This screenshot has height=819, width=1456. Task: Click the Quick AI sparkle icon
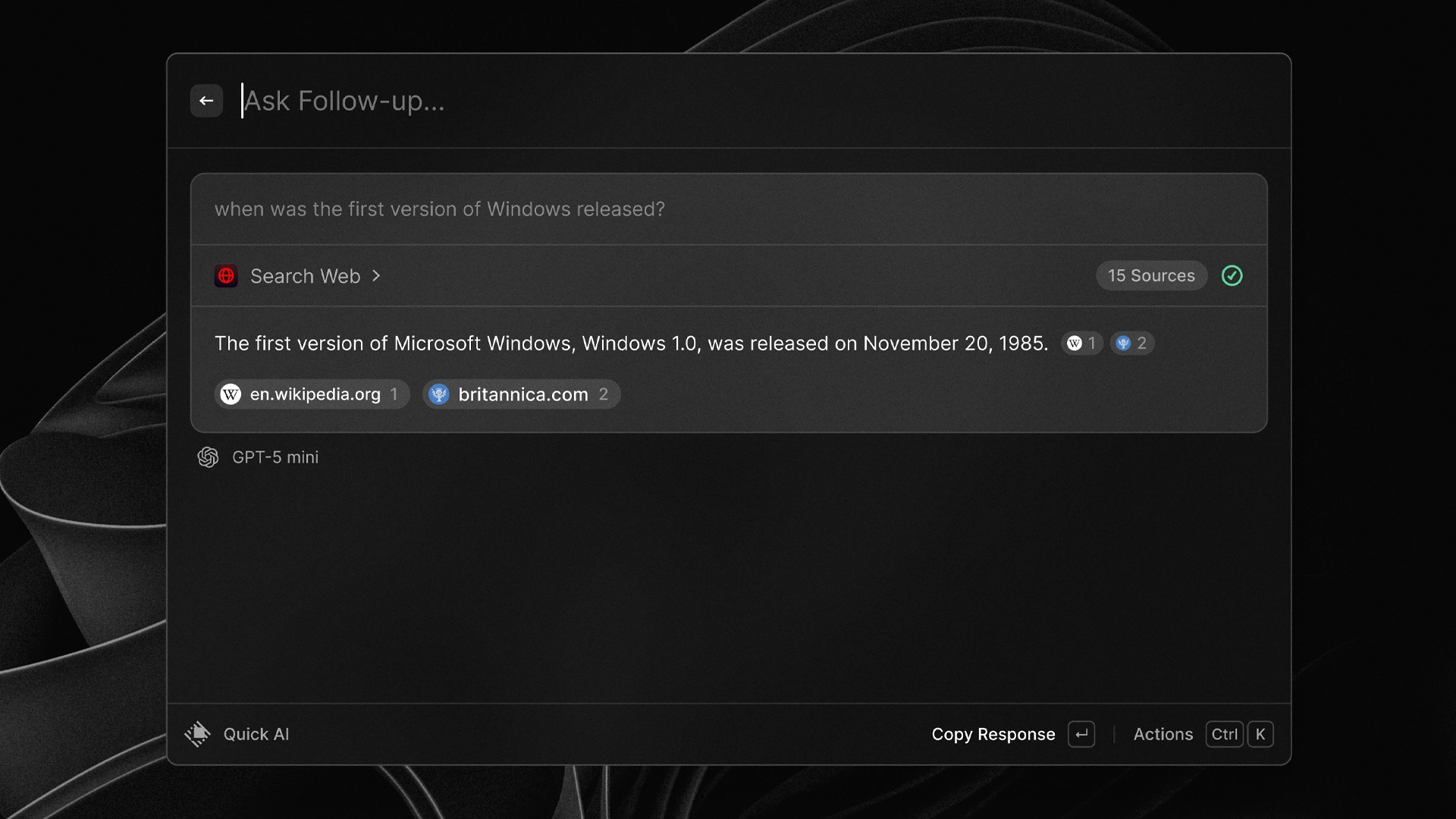pos(197,733)
